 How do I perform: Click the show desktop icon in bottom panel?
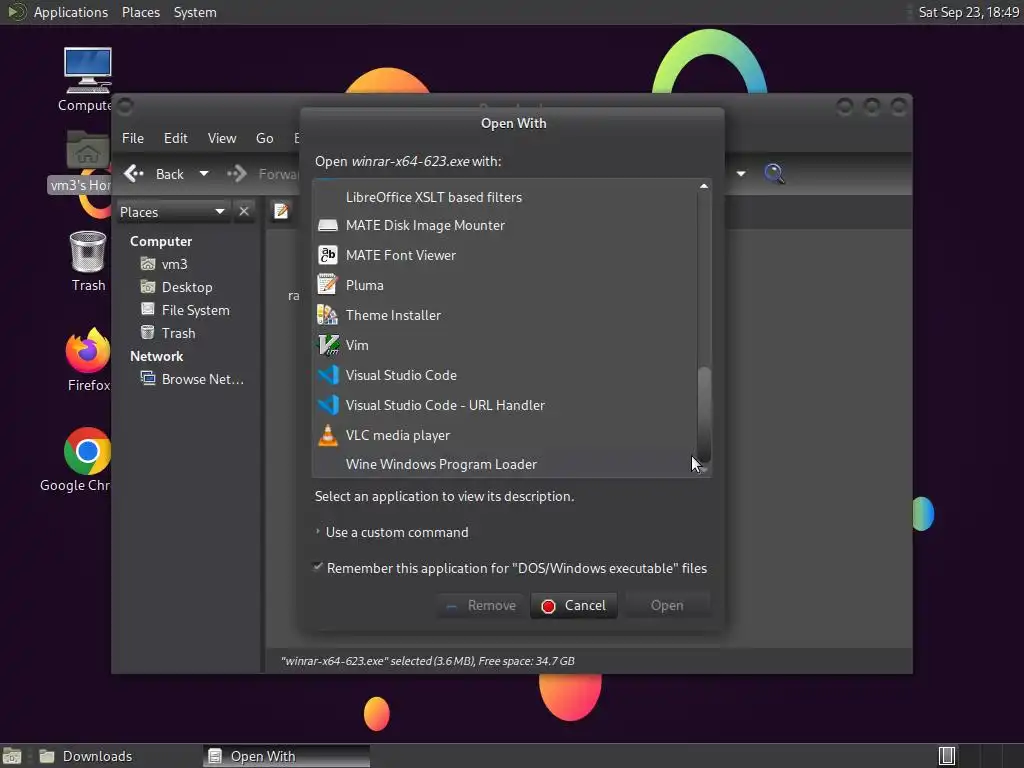click(11, 756)
